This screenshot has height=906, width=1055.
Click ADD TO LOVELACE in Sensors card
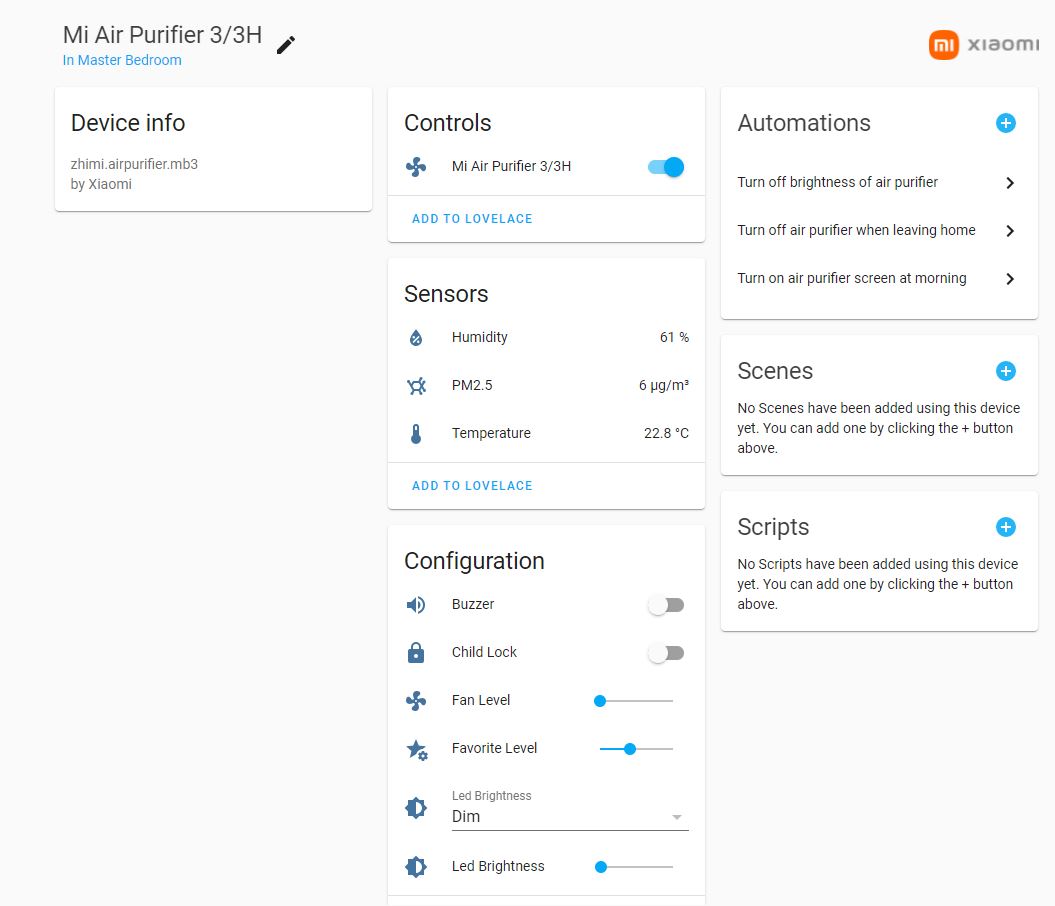472,486
